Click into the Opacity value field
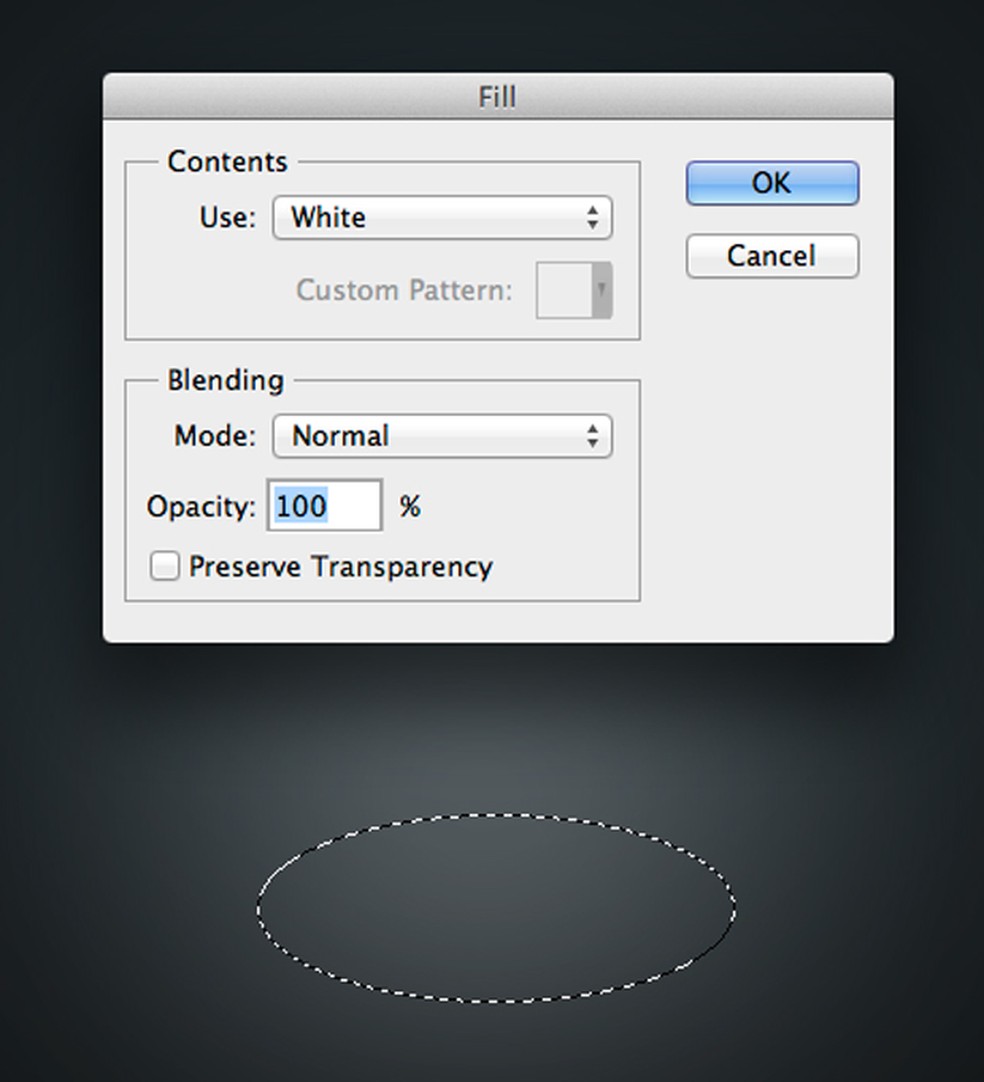Image resolution: width=984 pixels, height=1082 pixels. (x=324, y=506)
